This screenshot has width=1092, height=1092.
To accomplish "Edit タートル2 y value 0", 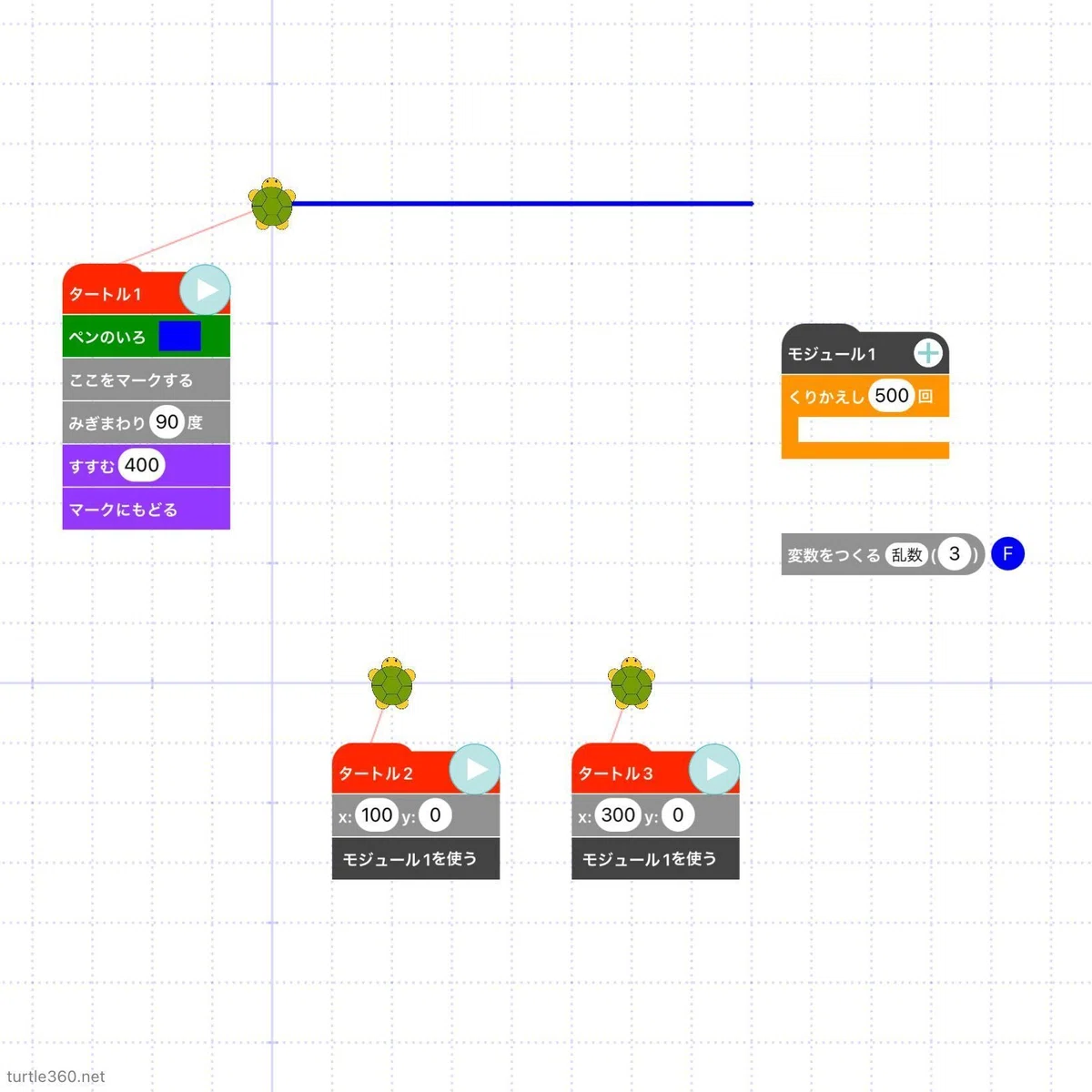I will tap(435, 815).
